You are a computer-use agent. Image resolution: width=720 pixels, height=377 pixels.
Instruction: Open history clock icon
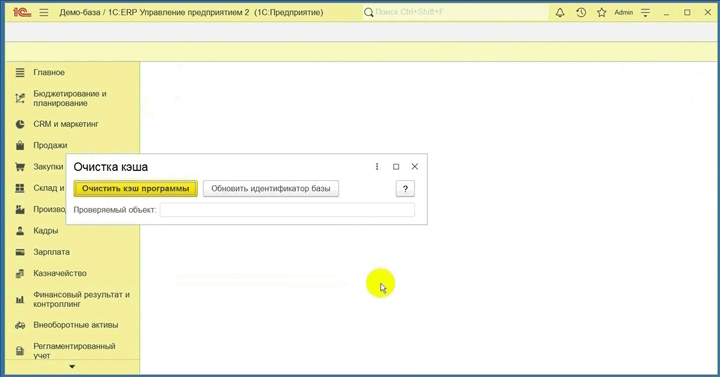tap(581, 13)
